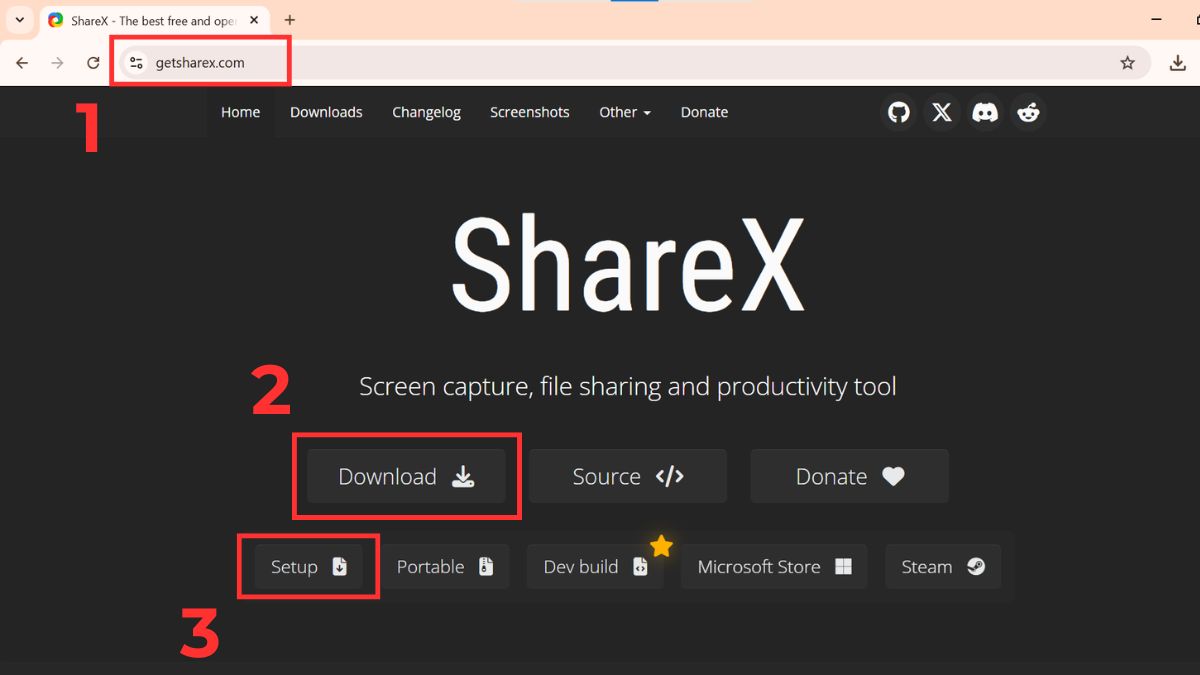Close the ShareX browser tab
1200x675 pixels.
click(x=254, y=20)
